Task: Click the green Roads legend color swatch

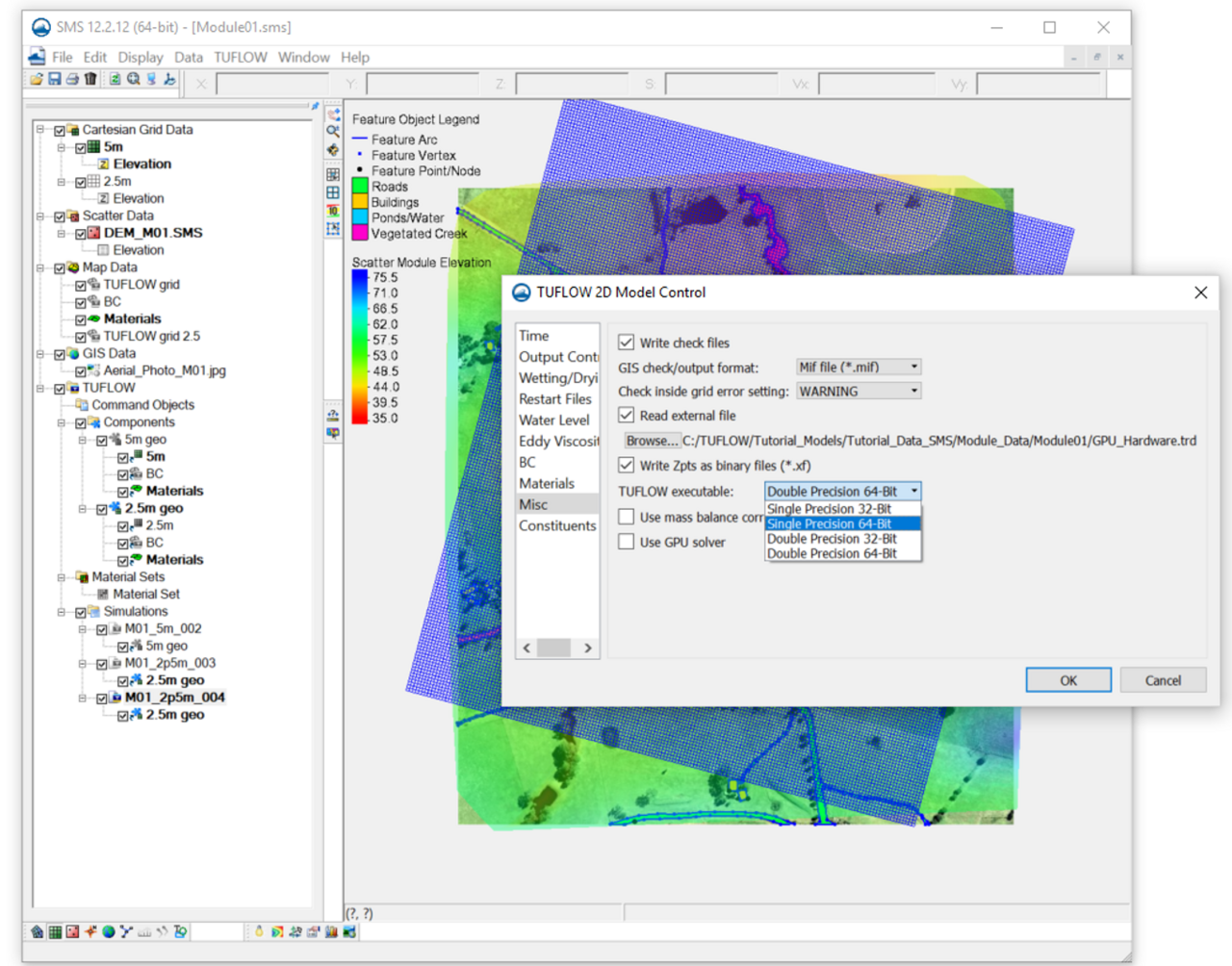Action: pyautogui.click(x=360, y=187)
